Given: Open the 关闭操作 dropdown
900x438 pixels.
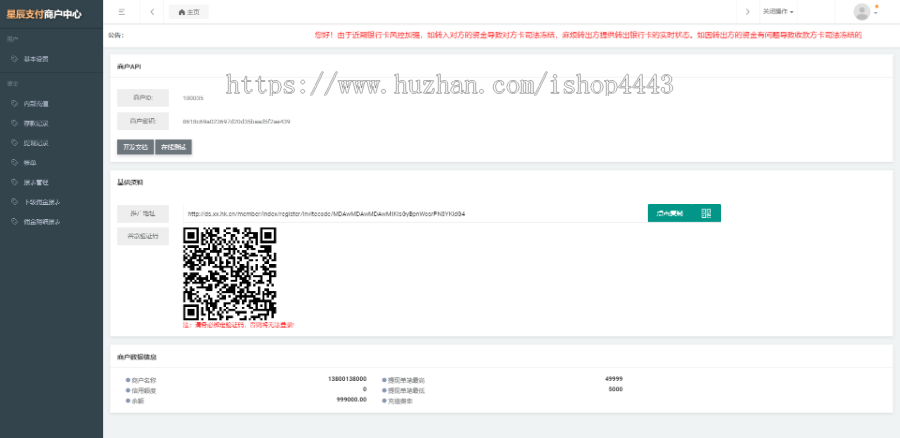Looking at the screenshot, I should click(778, 11).
